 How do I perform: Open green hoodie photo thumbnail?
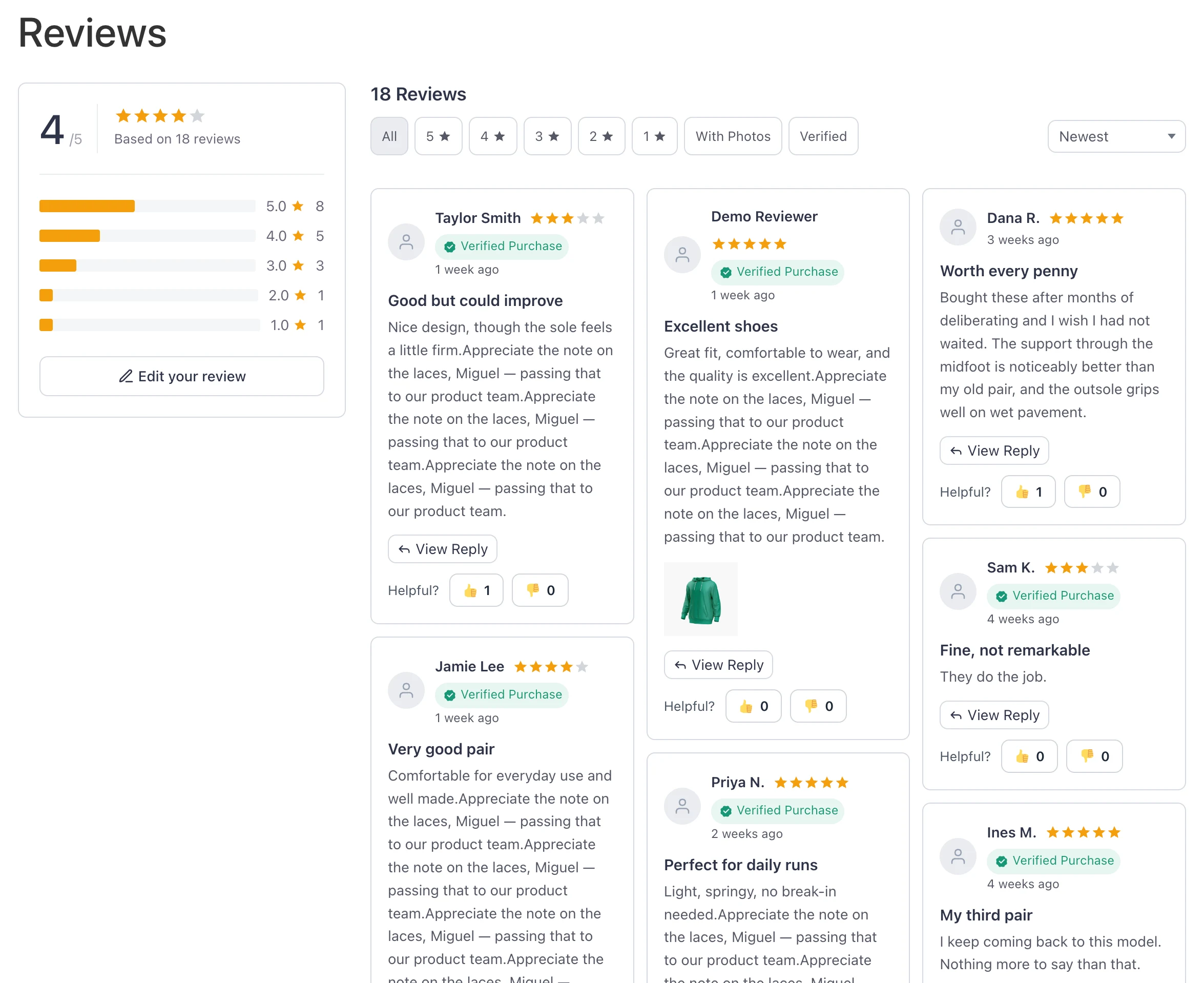(701, 599)
